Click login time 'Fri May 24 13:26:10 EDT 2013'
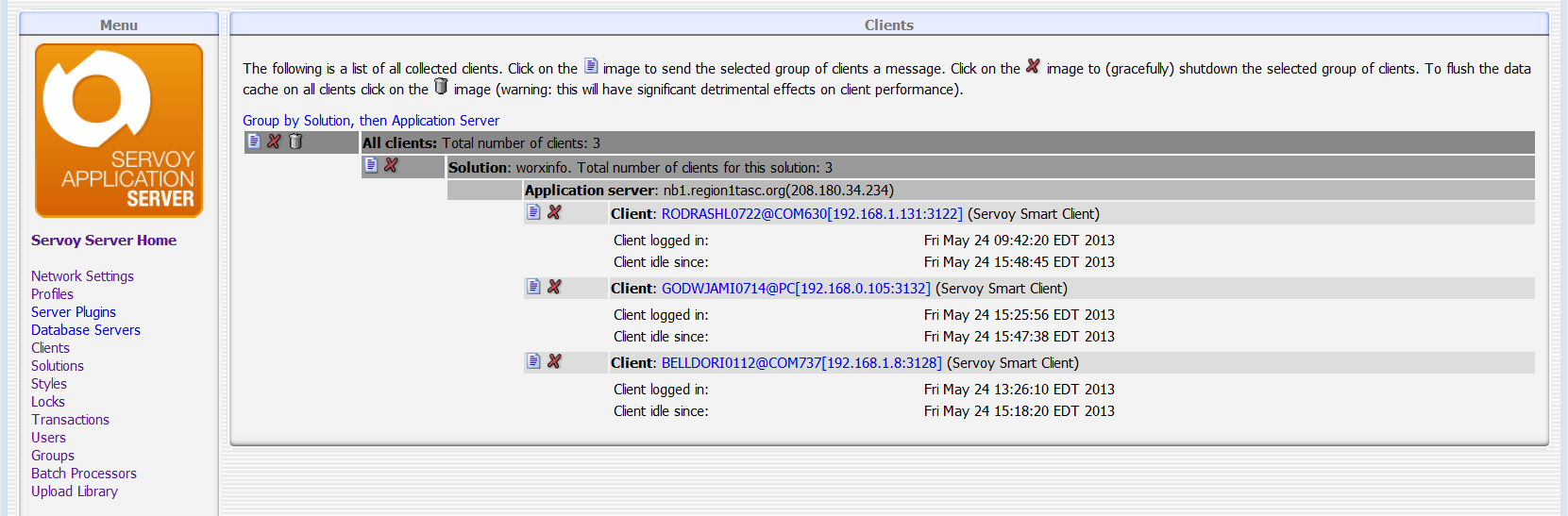 (x=1020, y=390)
